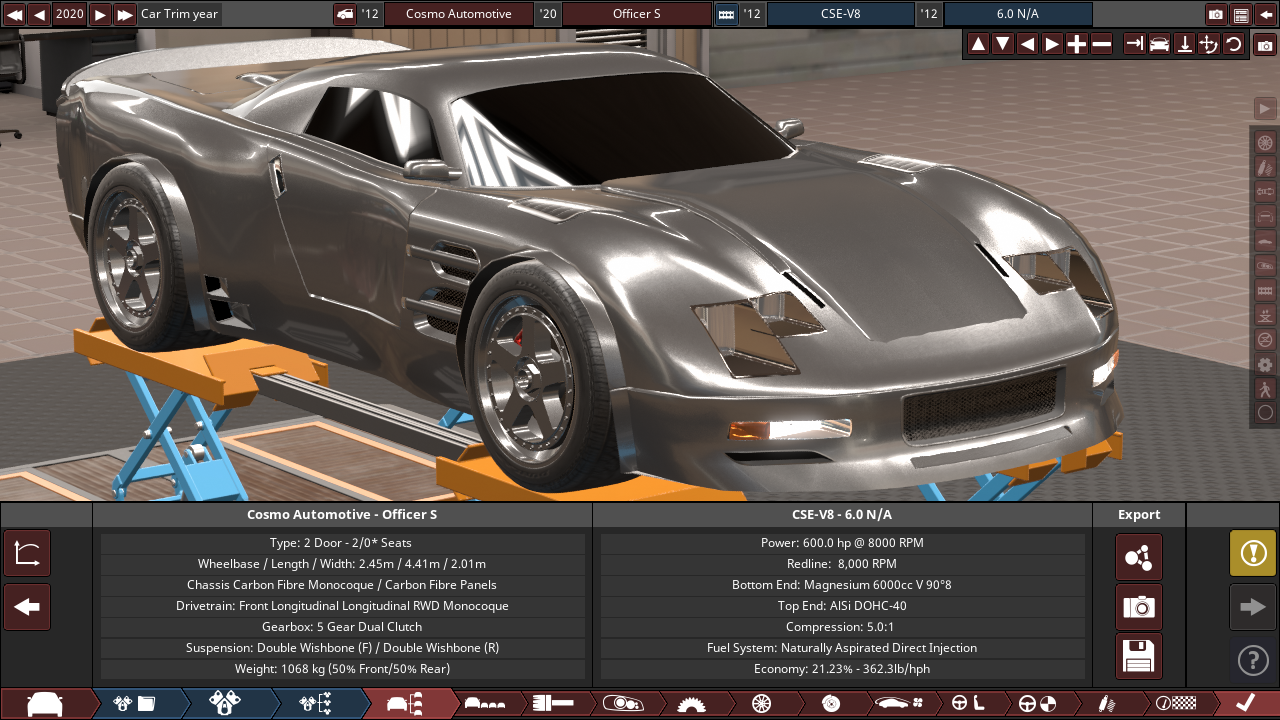Finish with the checkmark tab
Screen dimensions: 1280x720
click(x=1245, y=704)
